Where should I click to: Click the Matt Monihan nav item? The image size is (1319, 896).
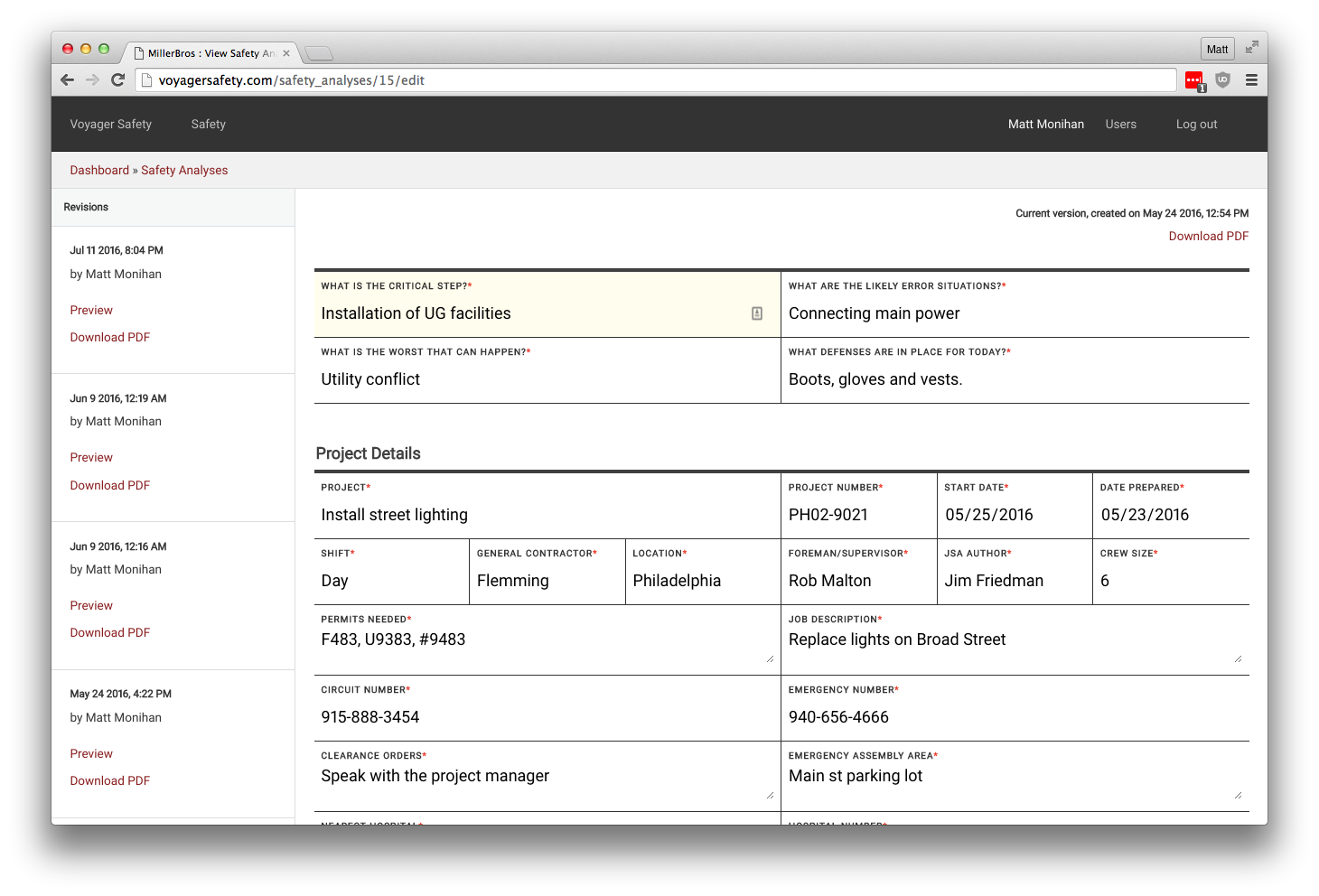[x=1046, y=125]
